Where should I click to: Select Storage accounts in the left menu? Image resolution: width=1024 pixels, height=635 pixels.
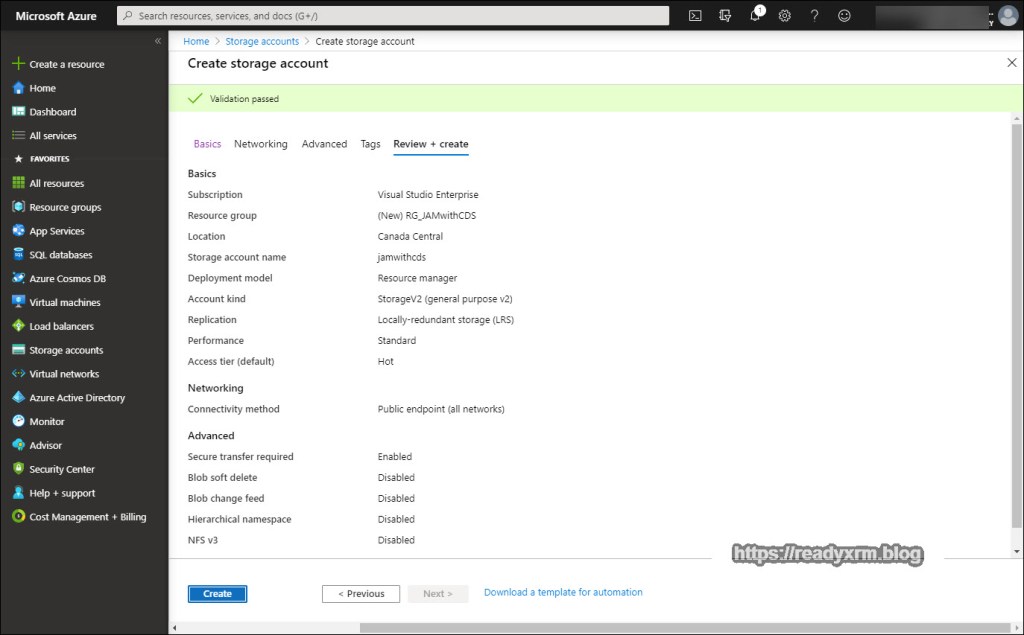(66, 350)
